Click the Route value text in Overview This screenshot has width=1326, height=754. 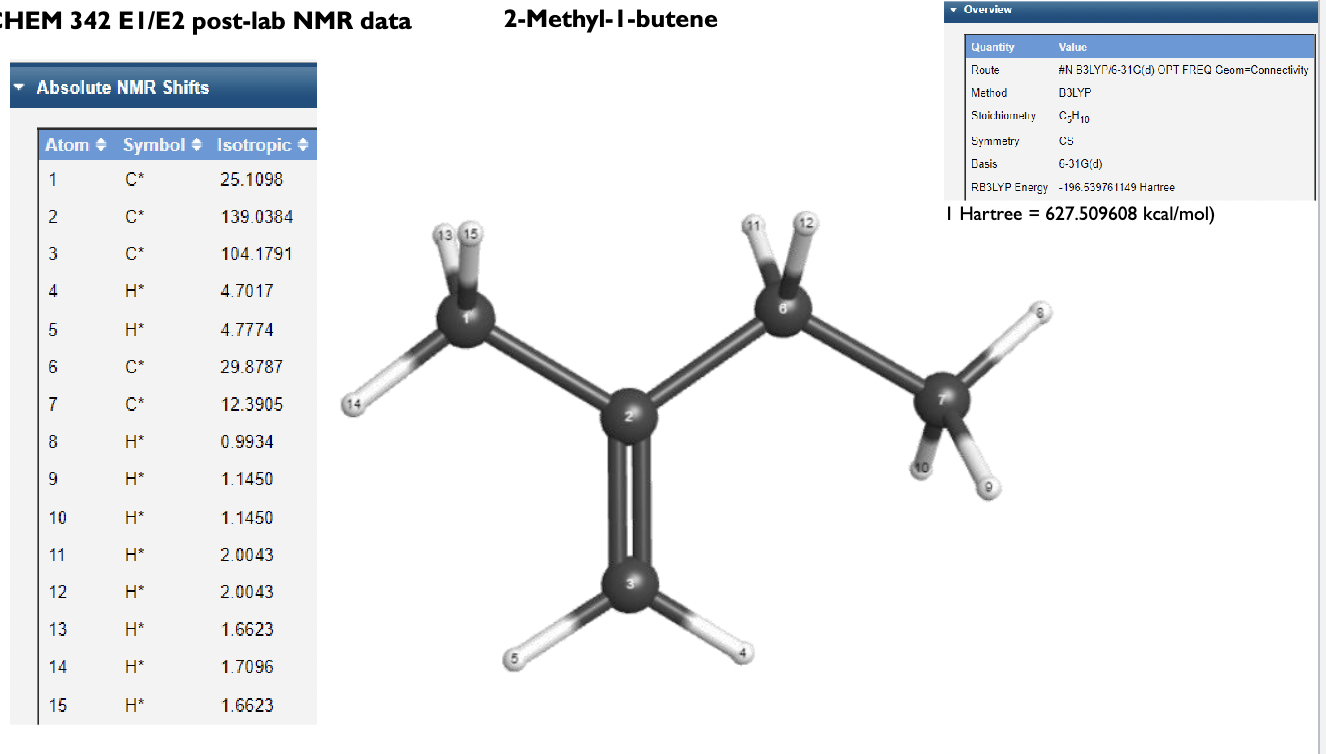(x=1183, y=70)
